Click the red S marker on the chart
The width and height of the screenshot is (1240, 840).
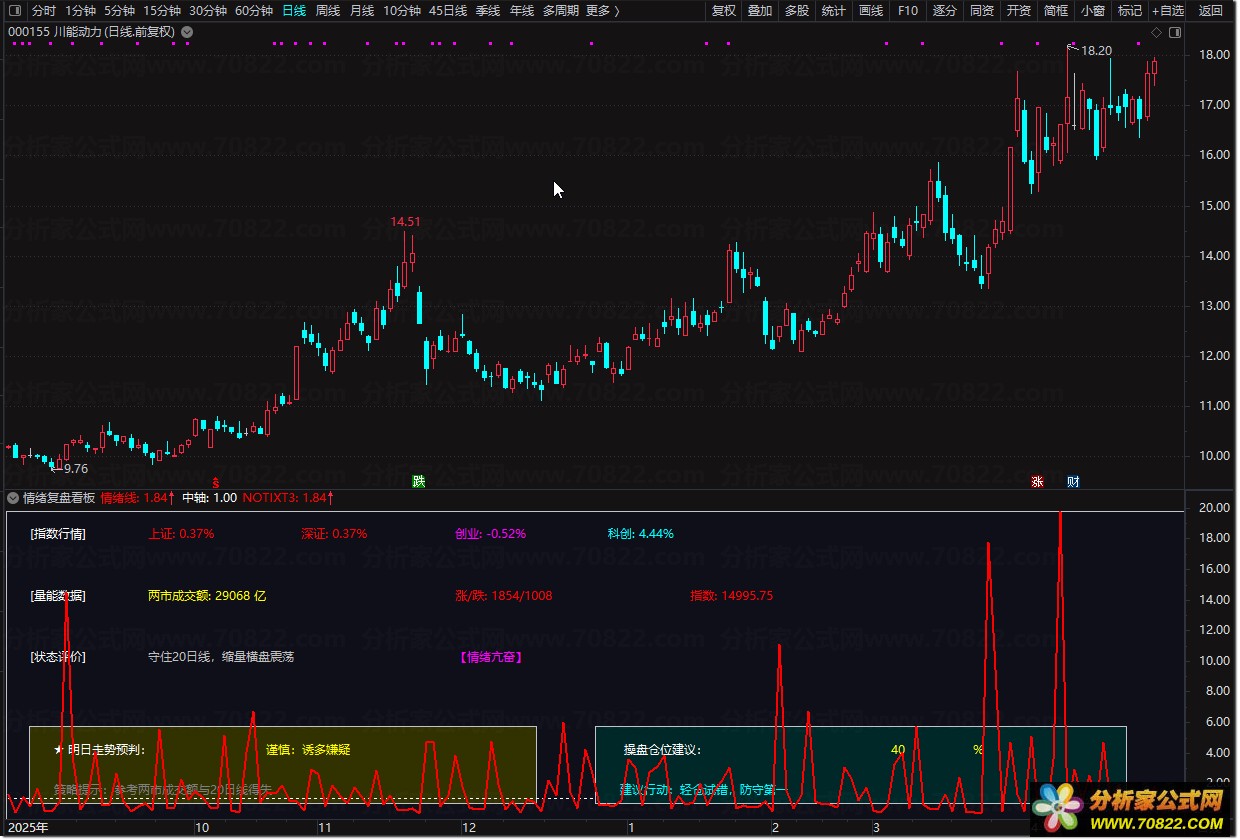[215, 481]
